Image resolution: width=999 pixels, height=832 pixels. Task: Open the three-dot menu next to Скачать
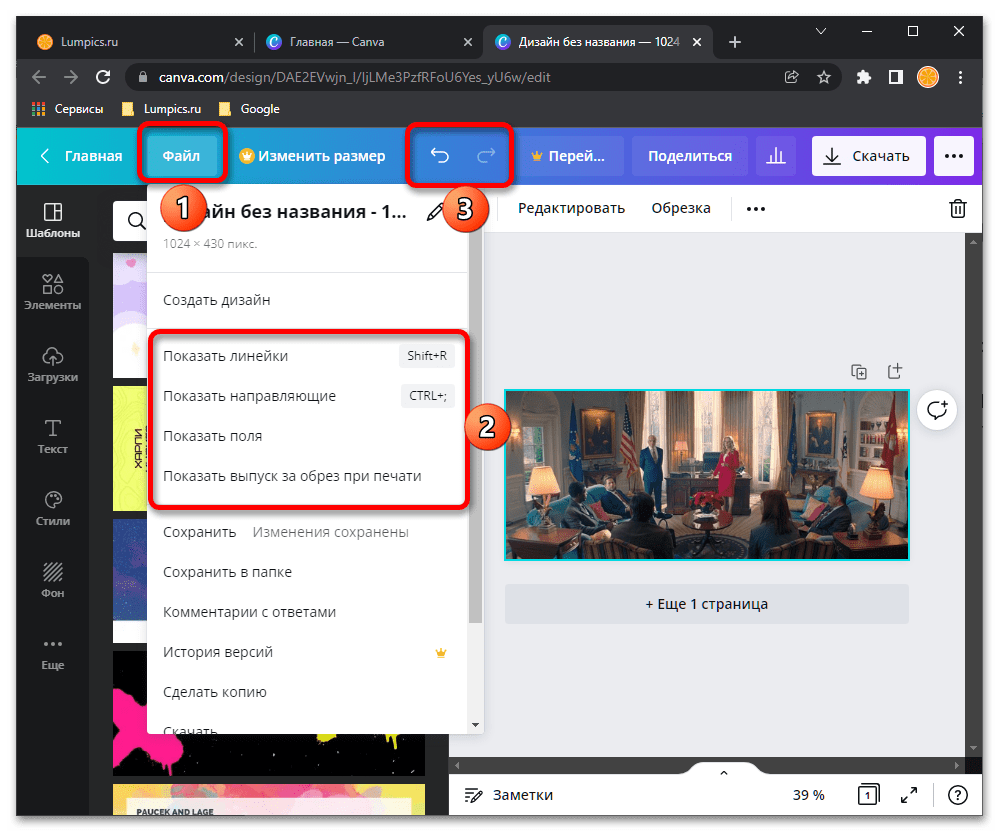click(x=953, y=156)
